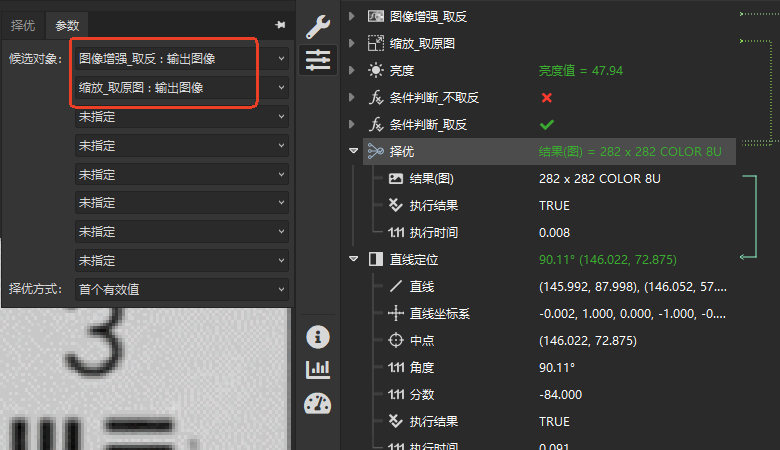Click the 亮度 sun icon
Viewport: 780px width, 450px height.
point(376,70)
